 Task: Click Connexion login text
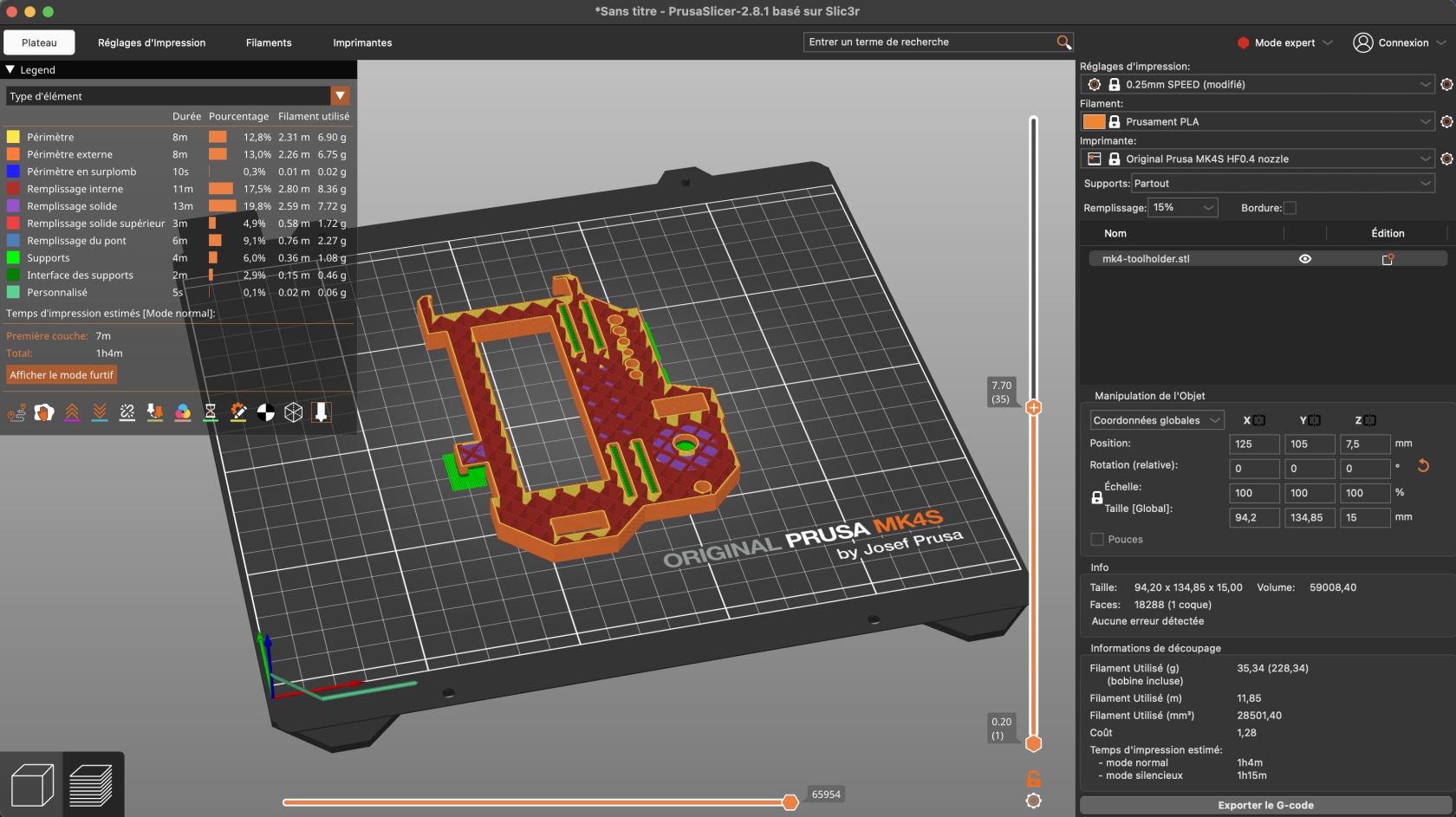pos(1403,42)
